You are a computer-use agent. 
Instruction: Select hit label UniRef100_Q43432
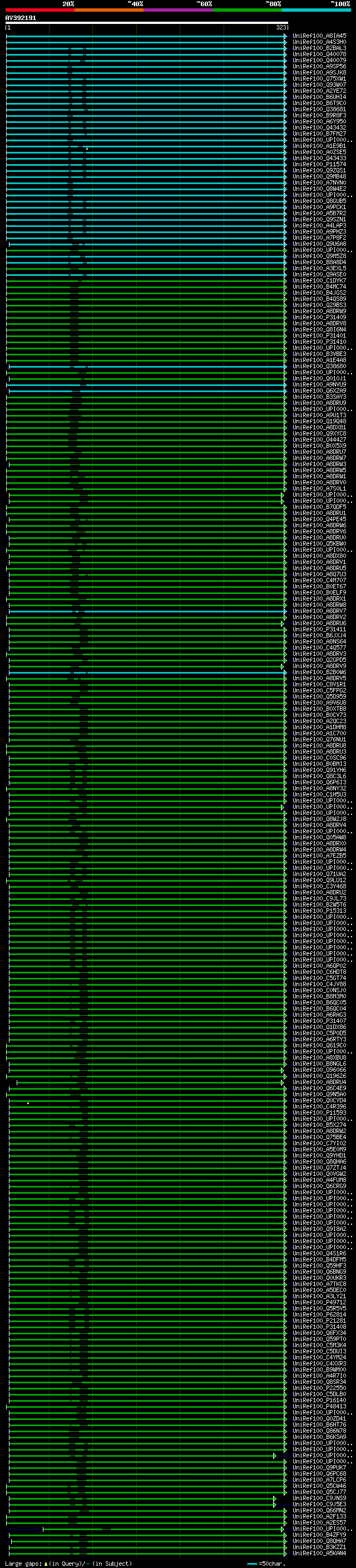point(319,127)
